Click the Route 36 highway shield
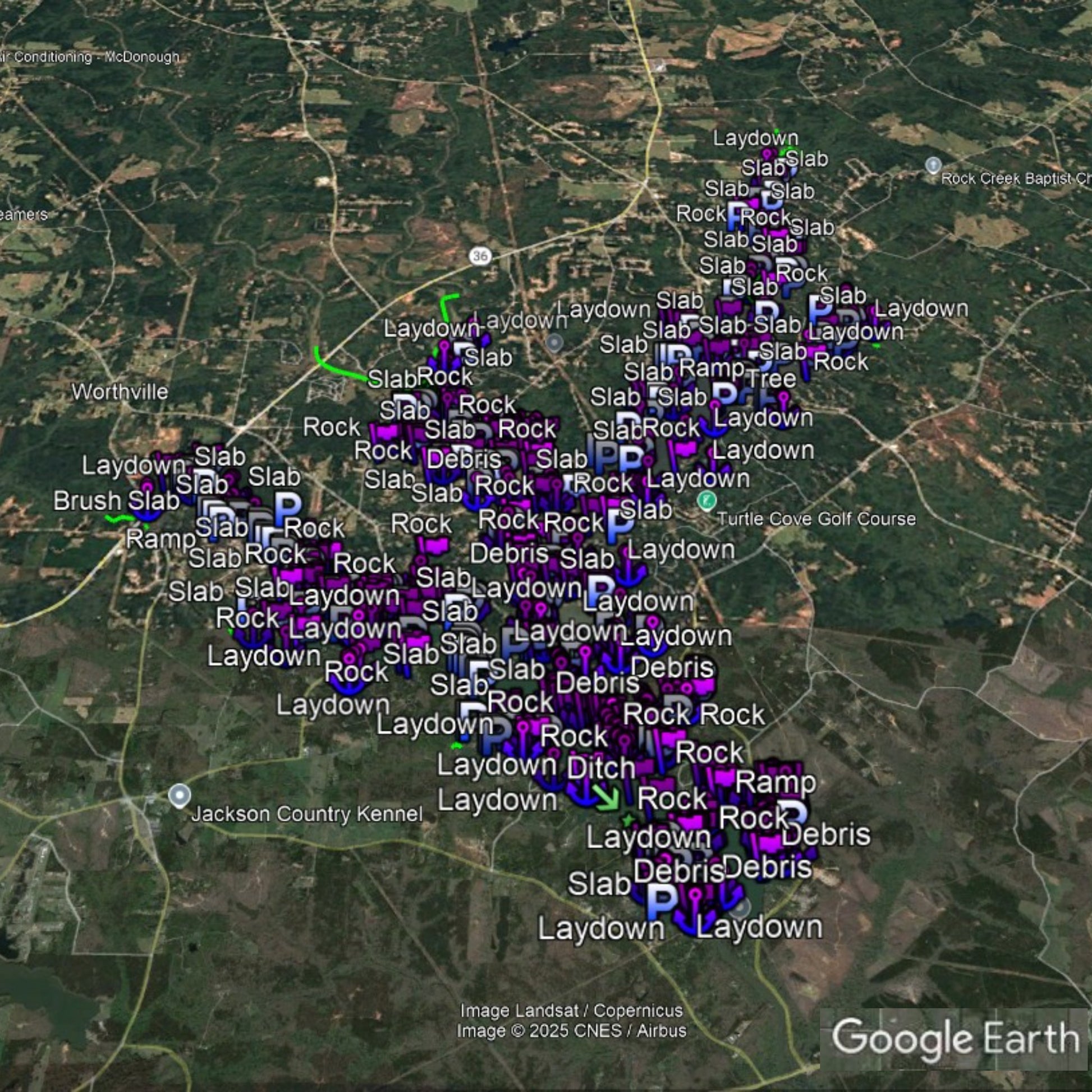The width and height of the screenshot is (1092, 1092). pos(480,256)
